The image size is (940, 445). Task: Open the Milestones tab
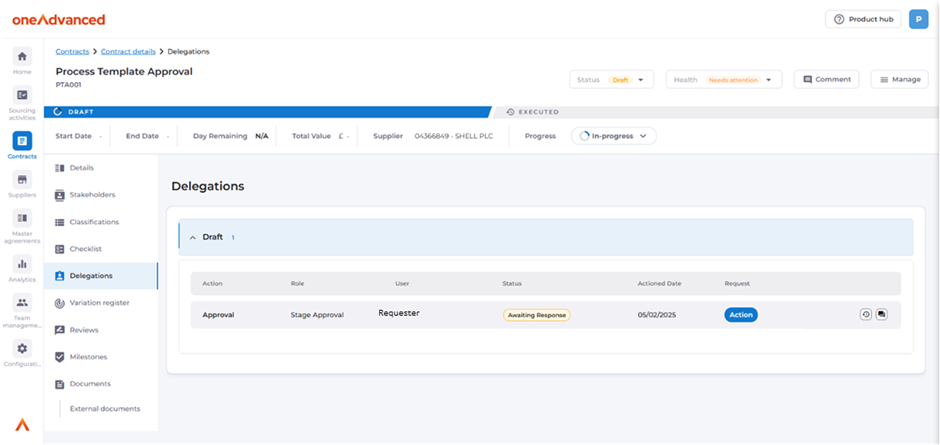point(88,357)
